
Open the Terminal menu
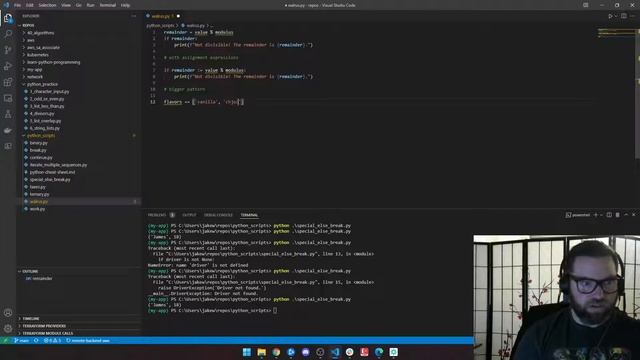(108, 5)
